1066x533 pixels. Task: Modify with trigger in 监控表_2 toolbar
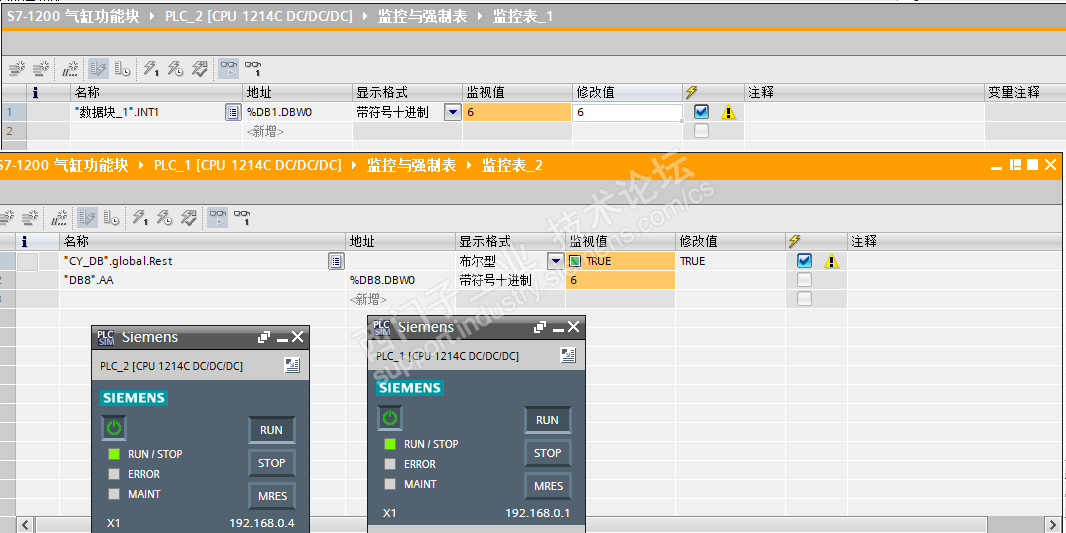click(x=164, y=218)
